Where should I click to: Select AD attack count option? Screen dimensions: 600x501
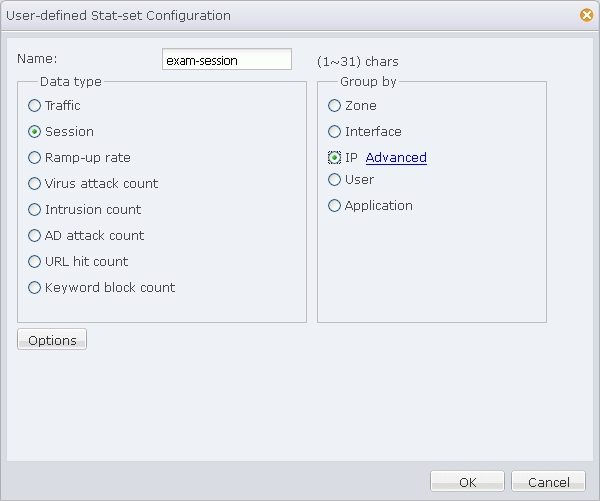pyautogui.click(x=35, y=235)
